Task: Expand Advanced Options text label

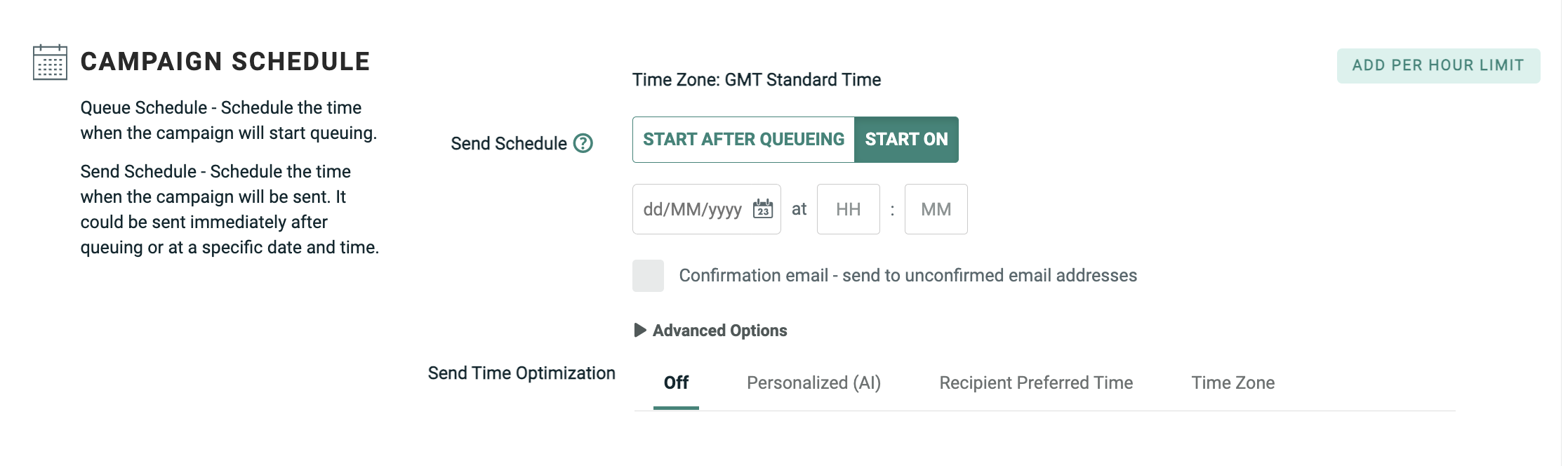Action: tap(719, 331)
